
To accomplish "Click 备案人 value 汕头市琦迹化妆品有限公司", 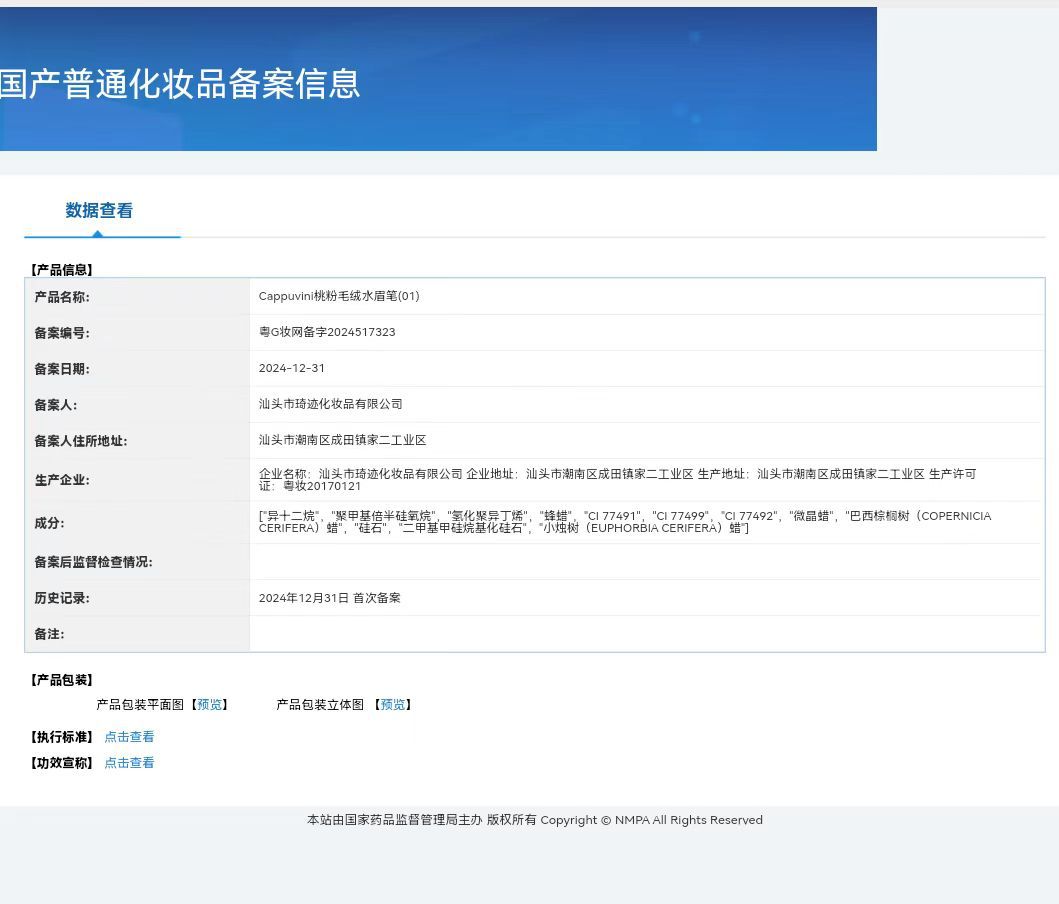I will point(330,404).
